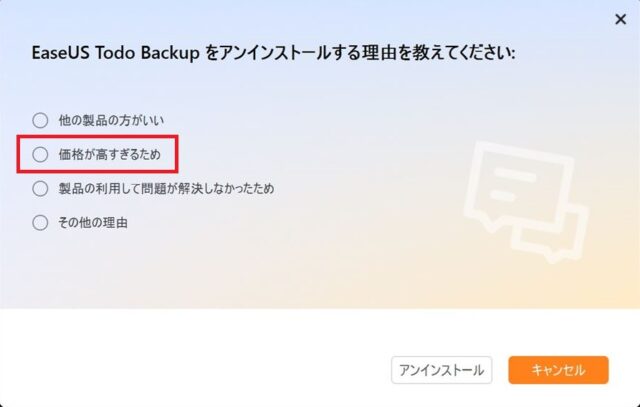Abort uninstalling with the orange キャンセル button
Viewport: 640px width, 407px height.
click(x=558, y=370)
